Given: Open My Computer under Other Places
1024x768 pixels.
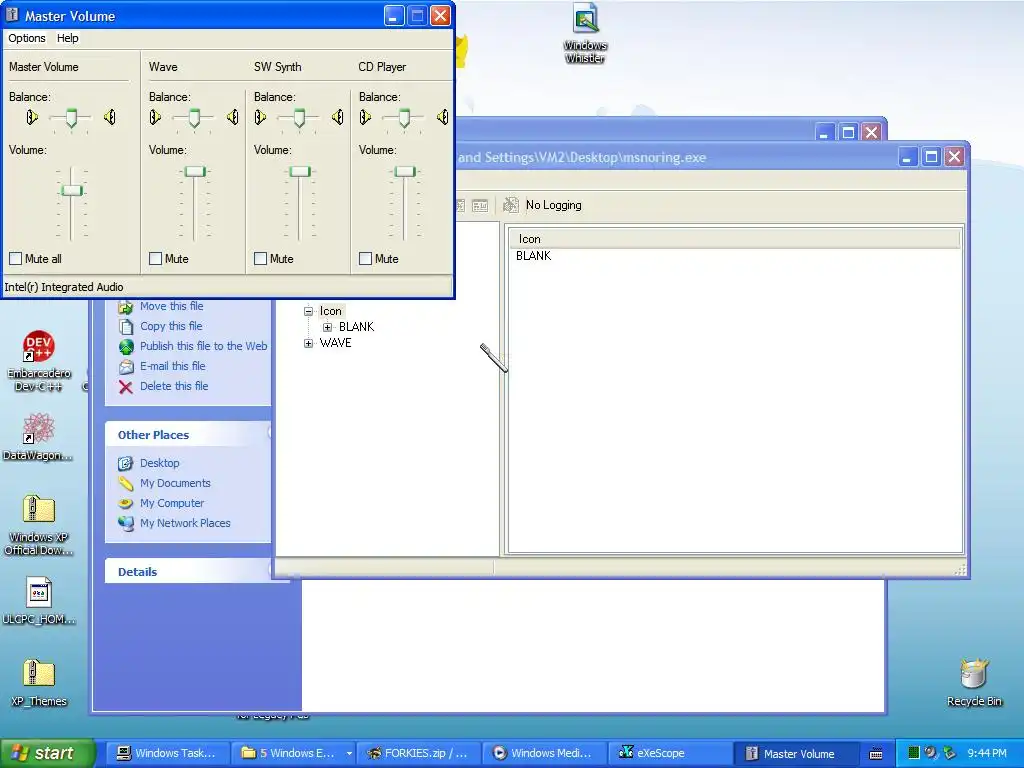Looking at the screenshot, I should pyautogui.click(x=172, y=504).
